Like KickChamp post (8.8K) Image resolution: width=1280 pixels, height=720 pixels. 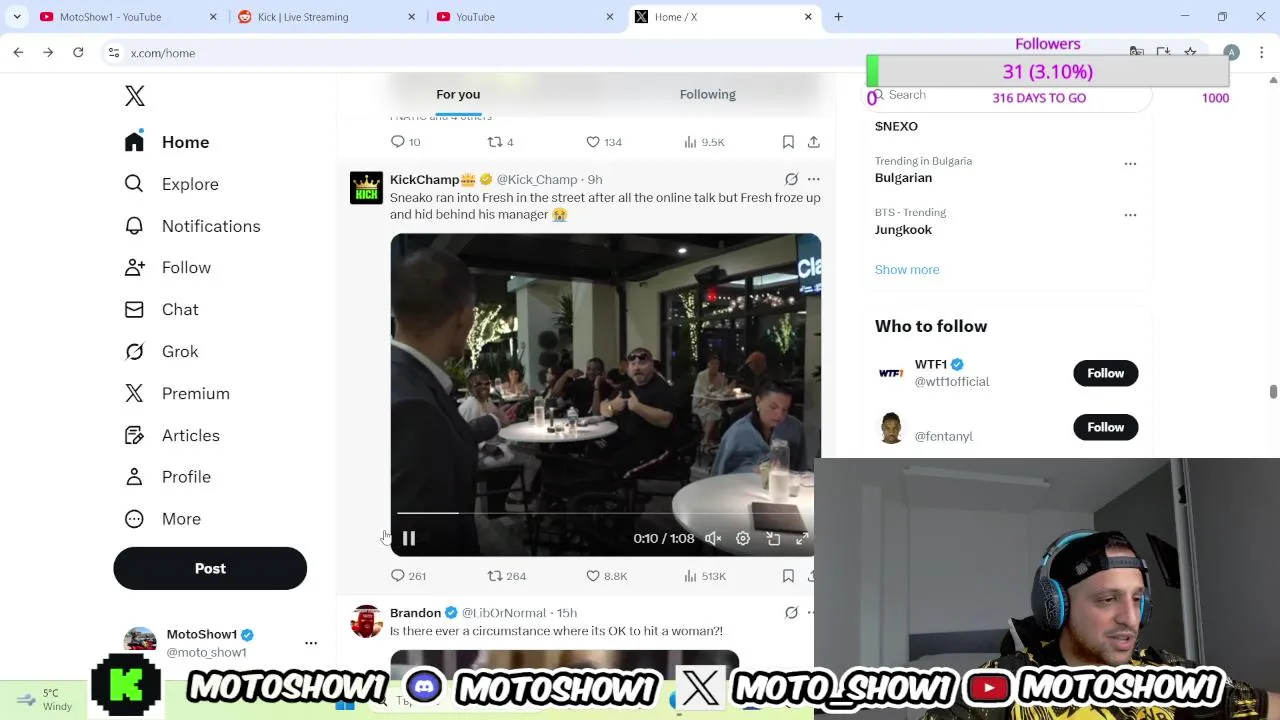(x=606, y=576)
